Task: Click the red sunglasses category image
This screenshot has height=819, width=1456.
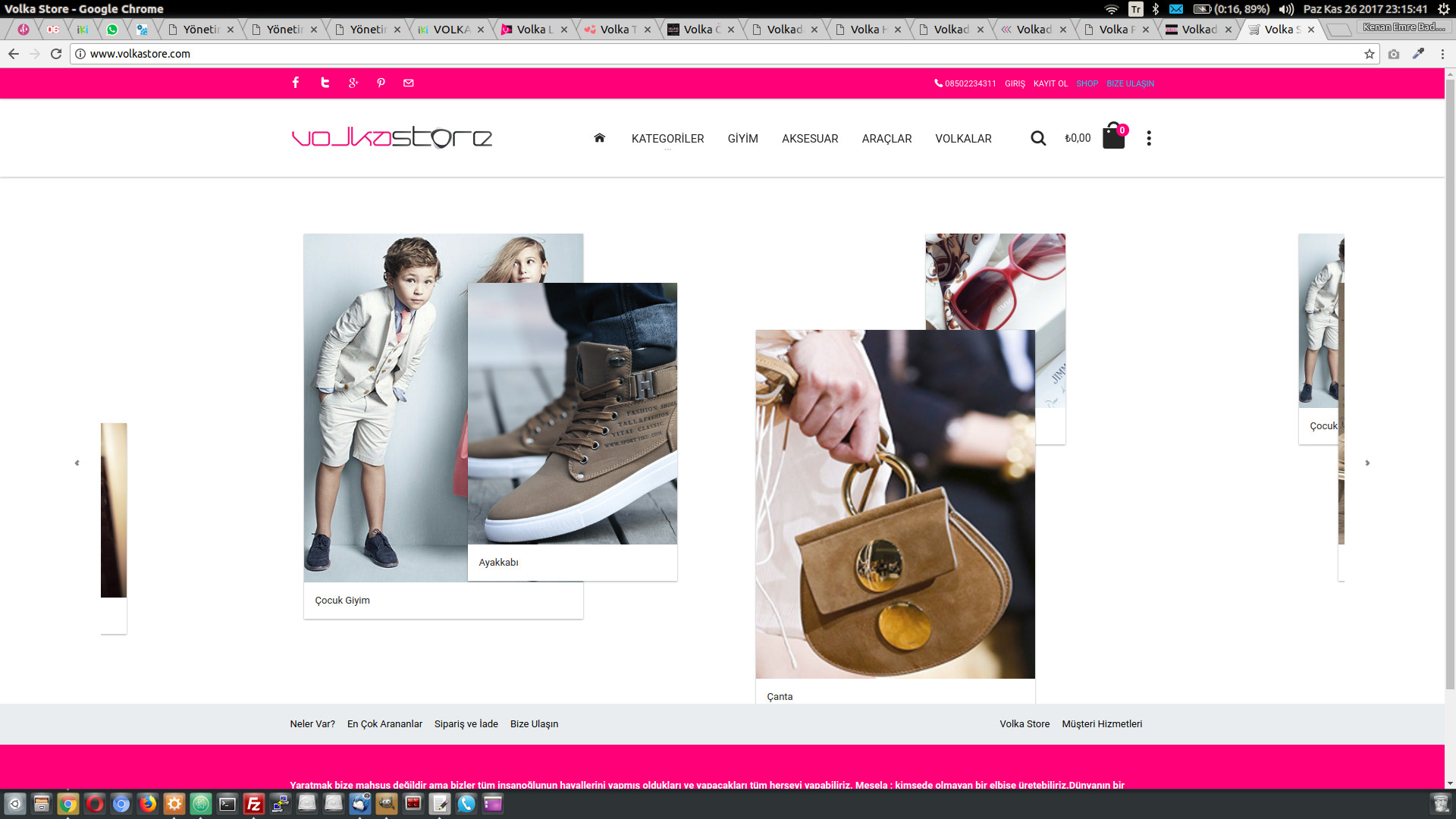Action: pyautogui.click(x=995, y=281)
